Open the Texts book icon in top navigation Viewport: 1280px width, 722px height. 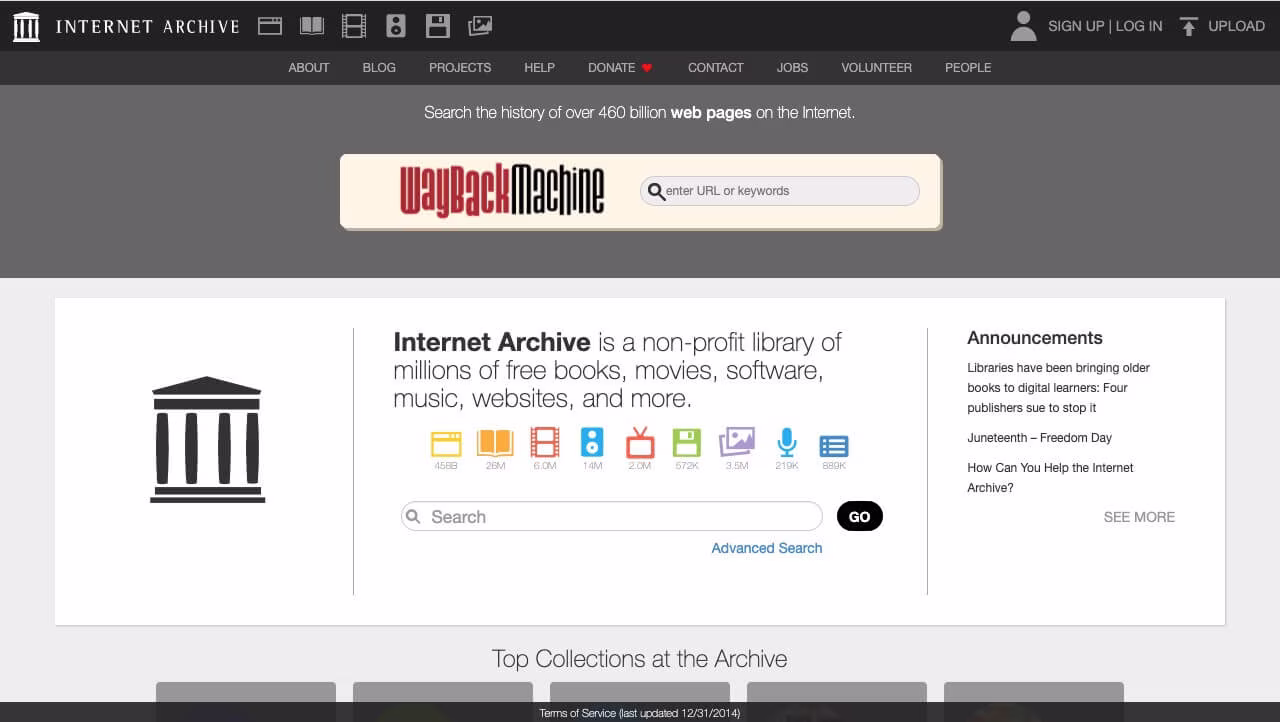tap(312, 26)
